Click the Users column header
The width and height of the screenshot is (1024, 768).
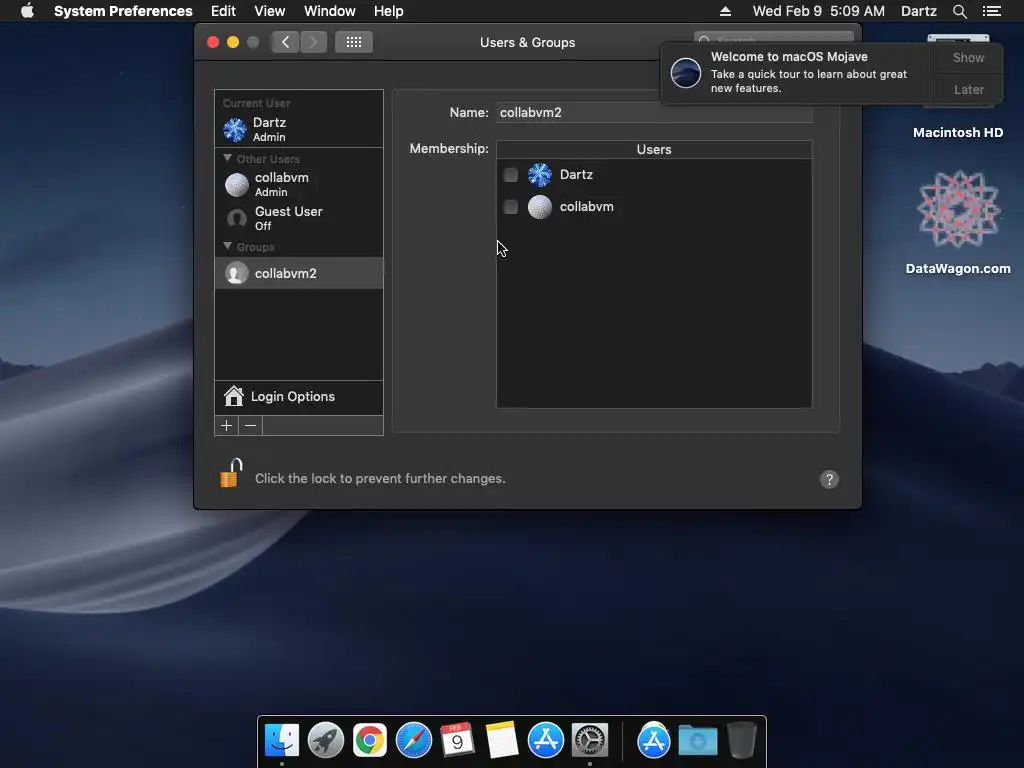[654, 150]
